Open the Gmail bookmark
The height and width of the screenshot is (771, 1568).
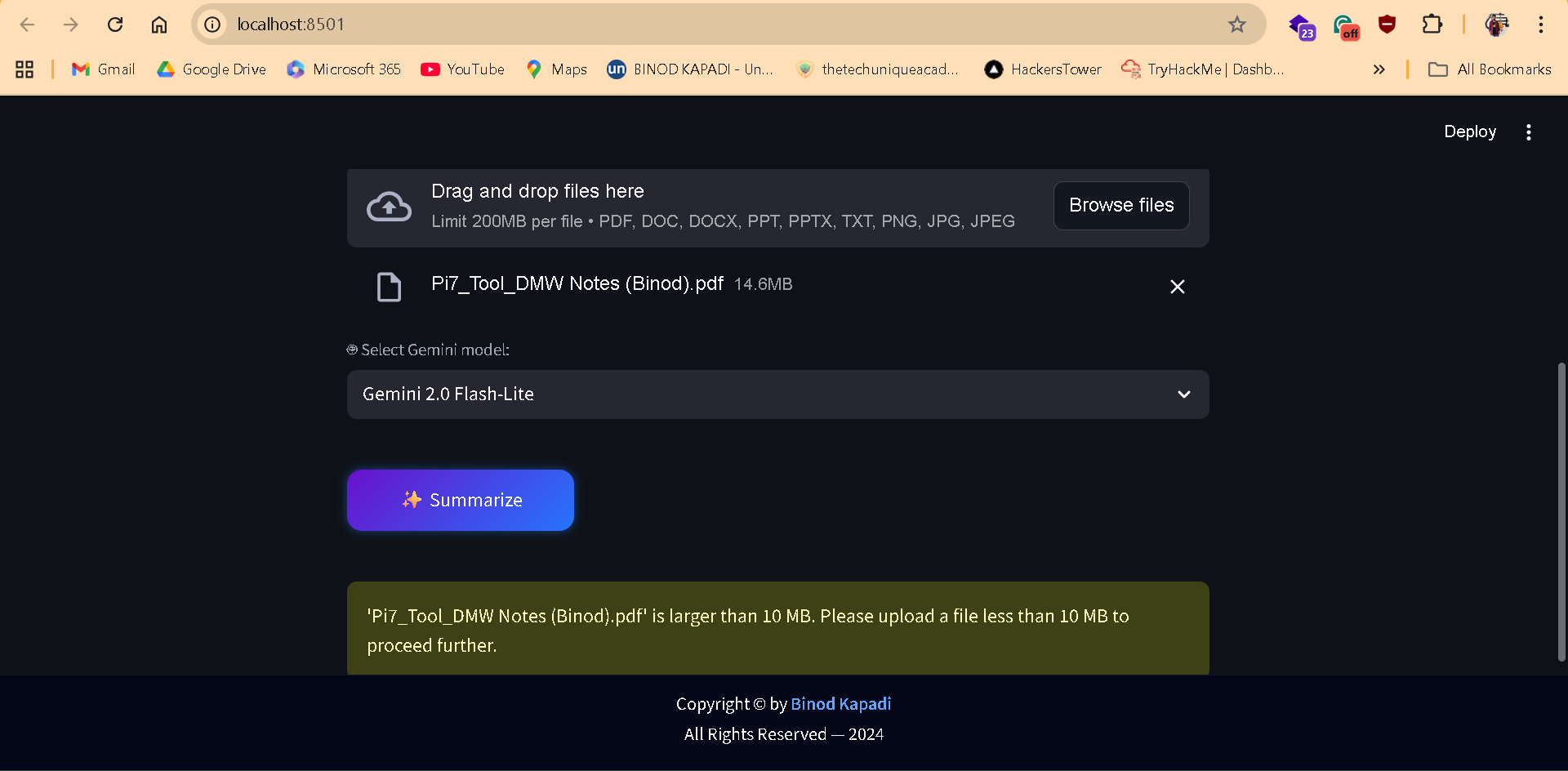click(102, 69)
